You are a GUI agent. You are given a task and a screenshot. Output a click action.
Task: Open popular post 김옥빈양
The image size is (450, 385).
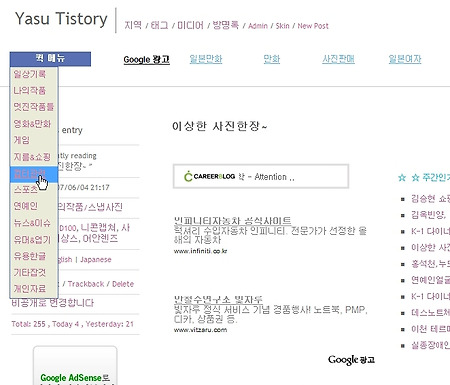[x=429, y=215]
